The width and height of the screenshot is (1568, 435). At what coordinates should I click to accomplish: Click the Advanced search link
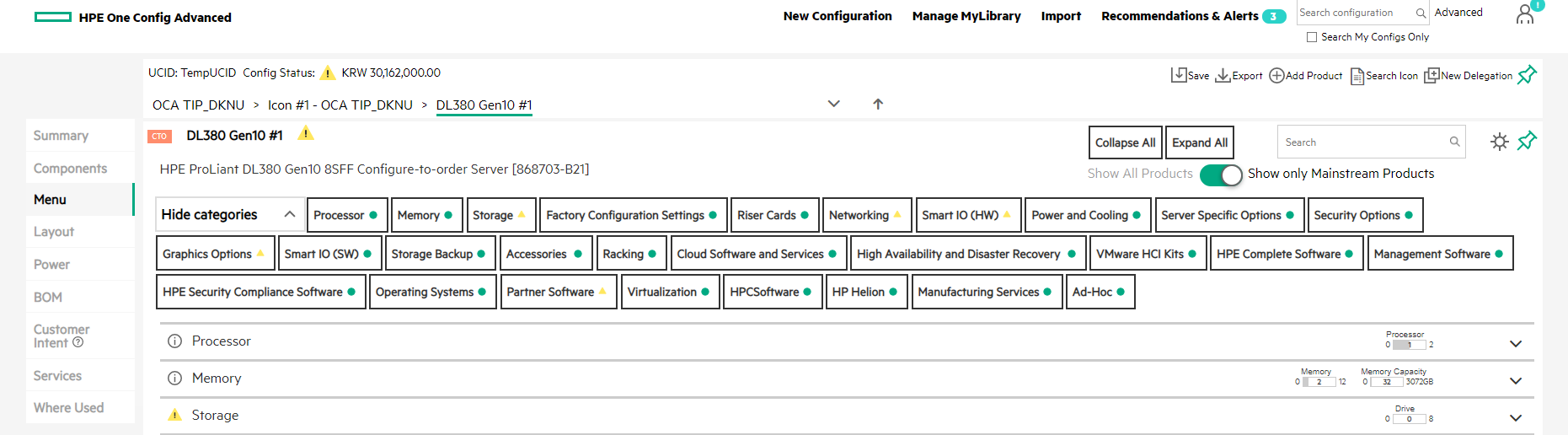pyautogui.click(x=1458, y=13)
